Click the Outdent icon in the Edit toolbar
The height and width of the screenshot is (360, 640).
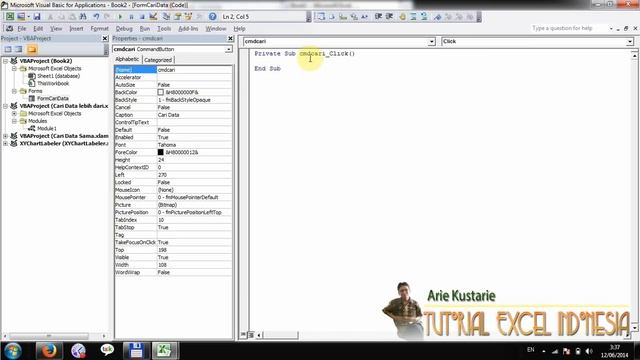[x=389, y=17]
